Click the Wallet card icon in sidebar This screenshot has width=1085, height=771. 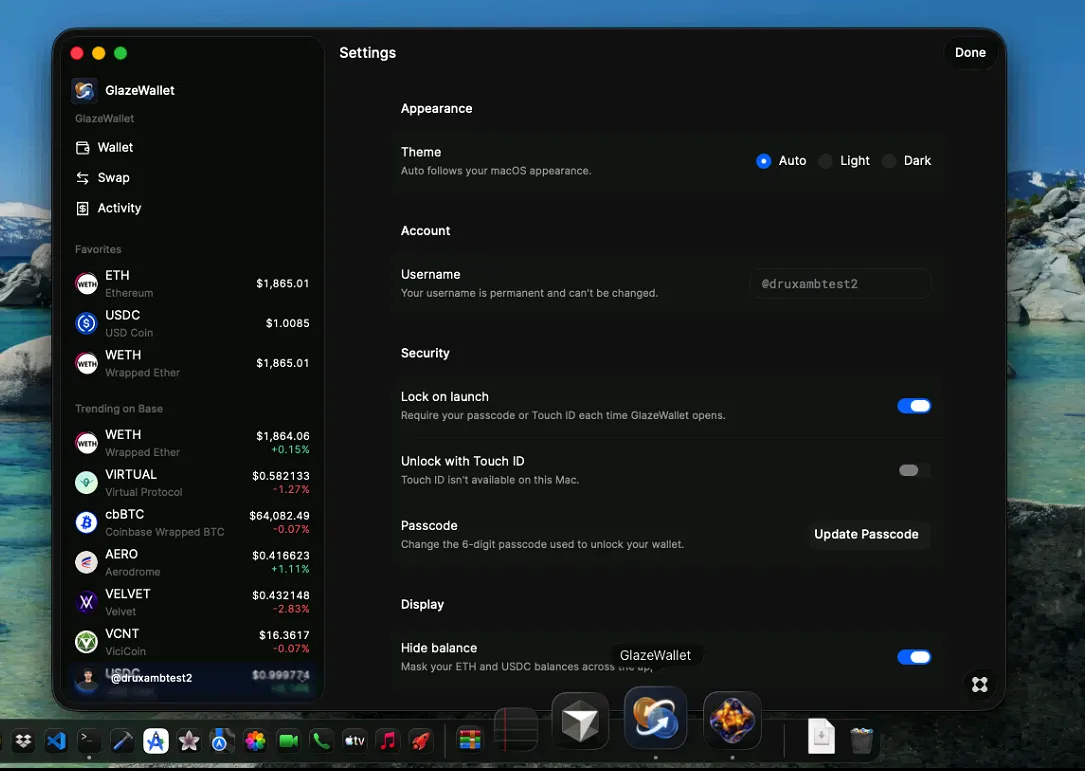click(x=82, y=147)
